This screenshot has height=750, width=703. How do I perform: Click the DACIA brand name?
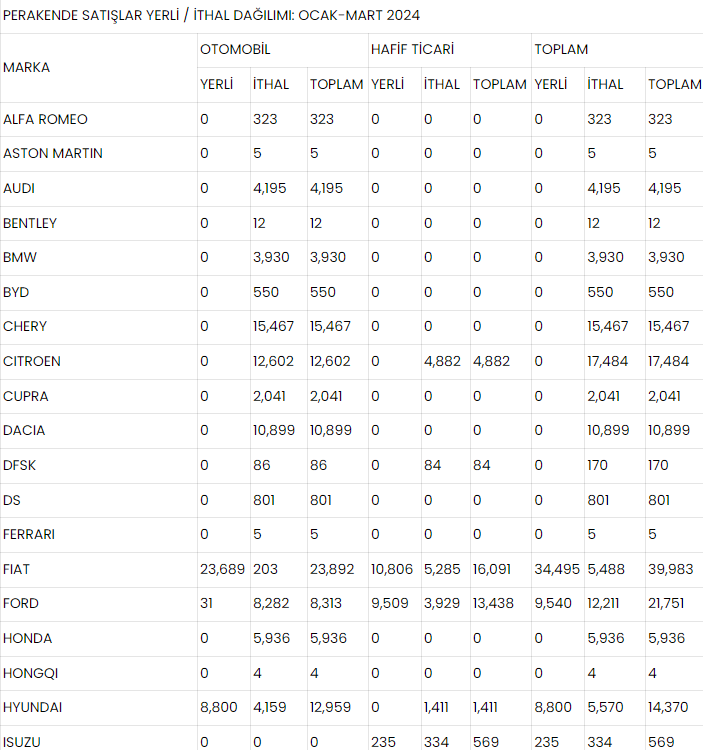[24, 430]
